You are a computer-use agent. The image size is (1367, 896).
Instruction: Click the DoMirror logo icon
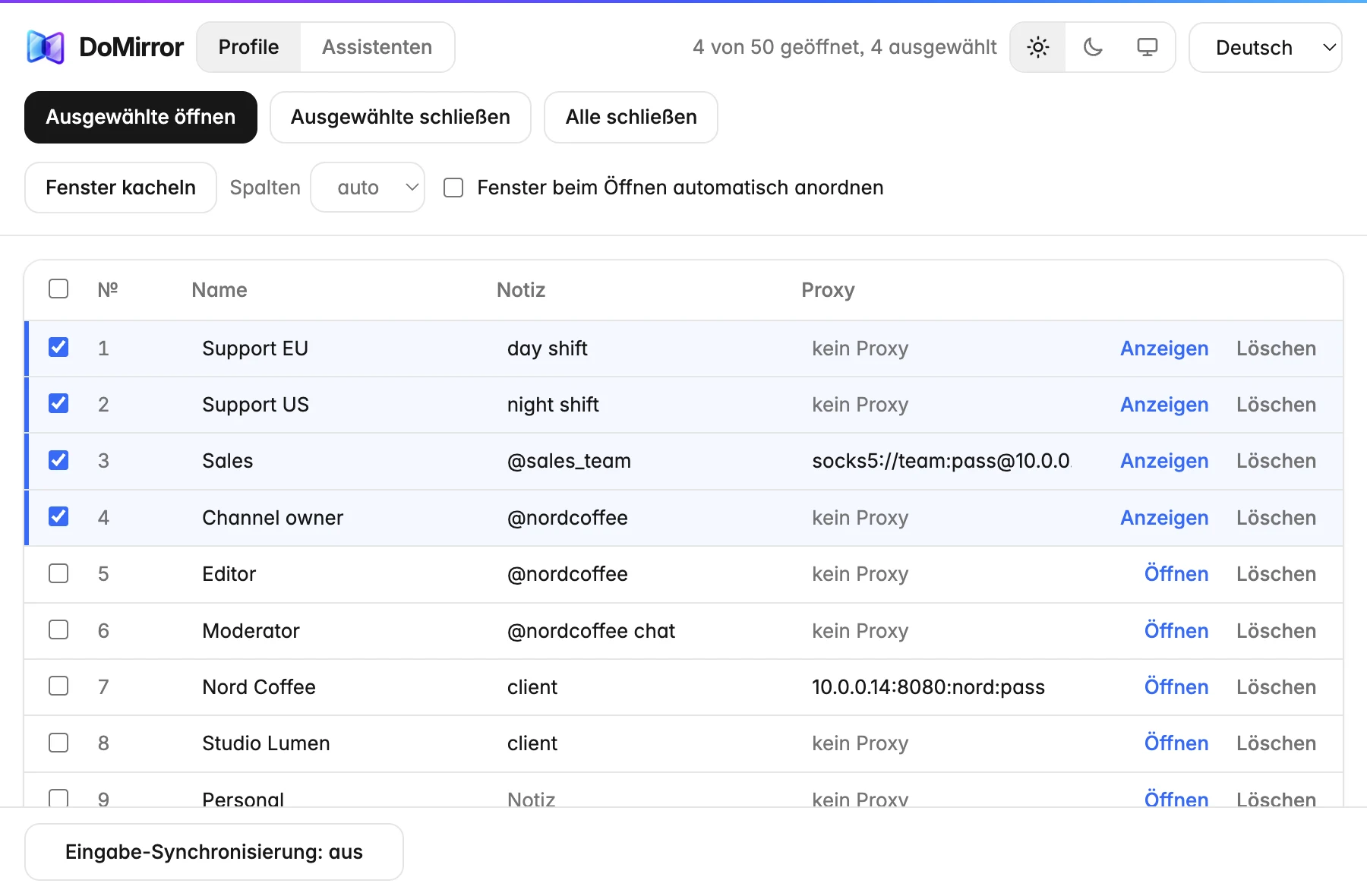(x=46, y=47)
